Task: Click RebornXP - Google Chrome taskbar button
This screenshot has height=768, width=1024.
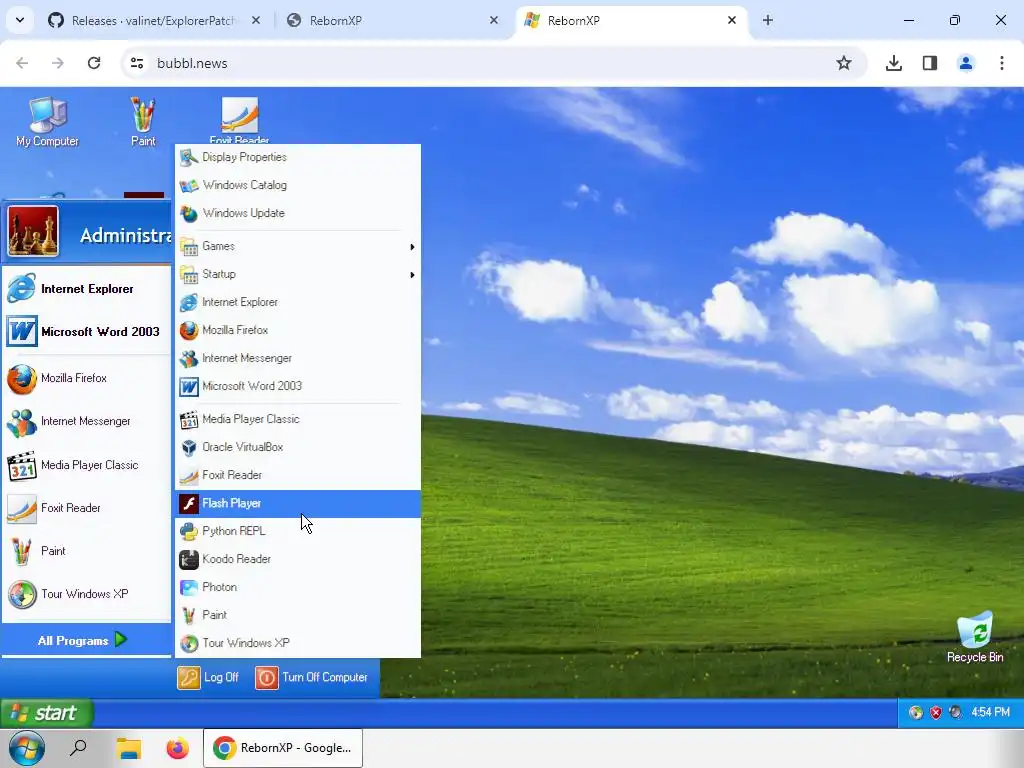Action: pyautogui.click(x=283, y=748)
